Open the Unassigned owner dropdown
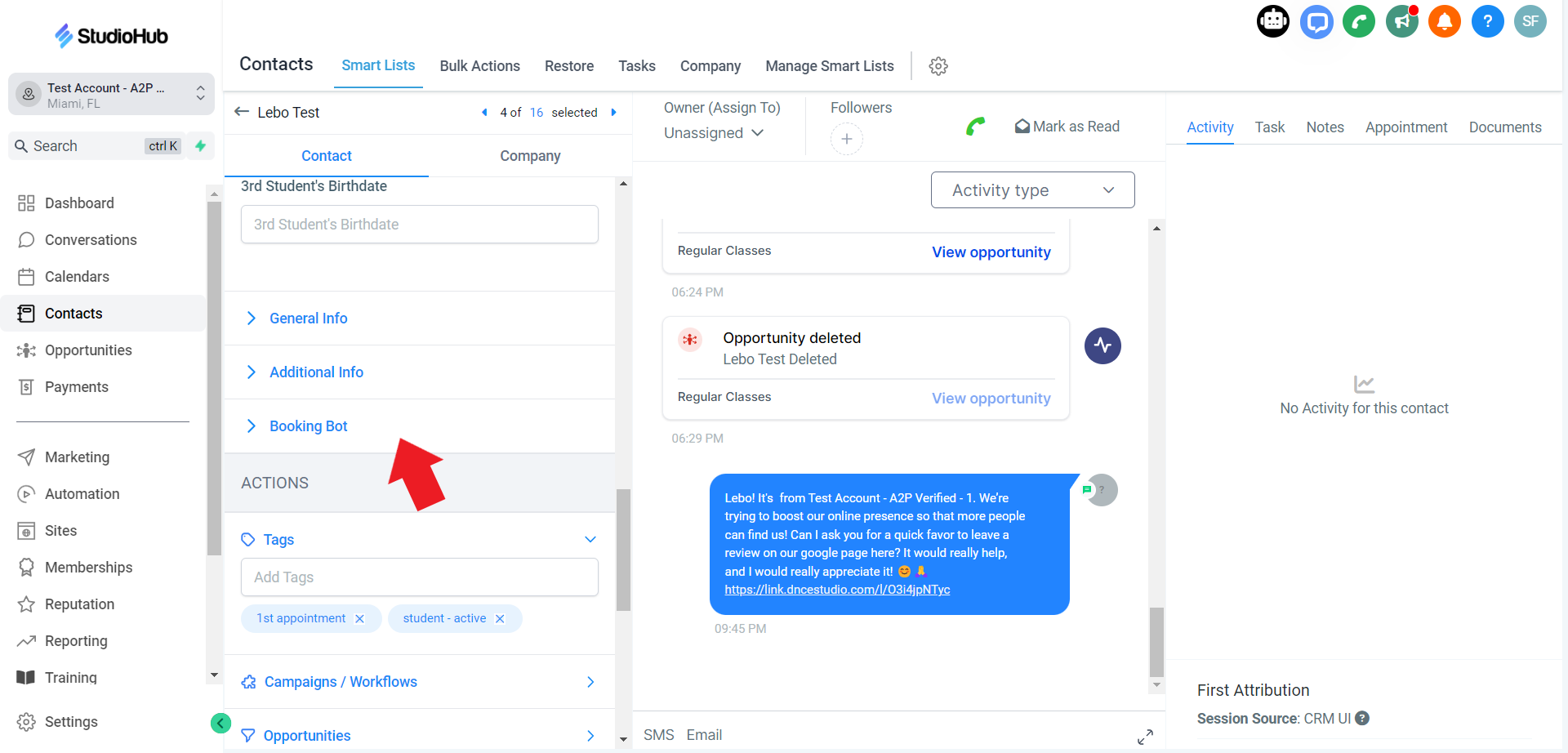The image size is (1568, 753). point(714,132)
